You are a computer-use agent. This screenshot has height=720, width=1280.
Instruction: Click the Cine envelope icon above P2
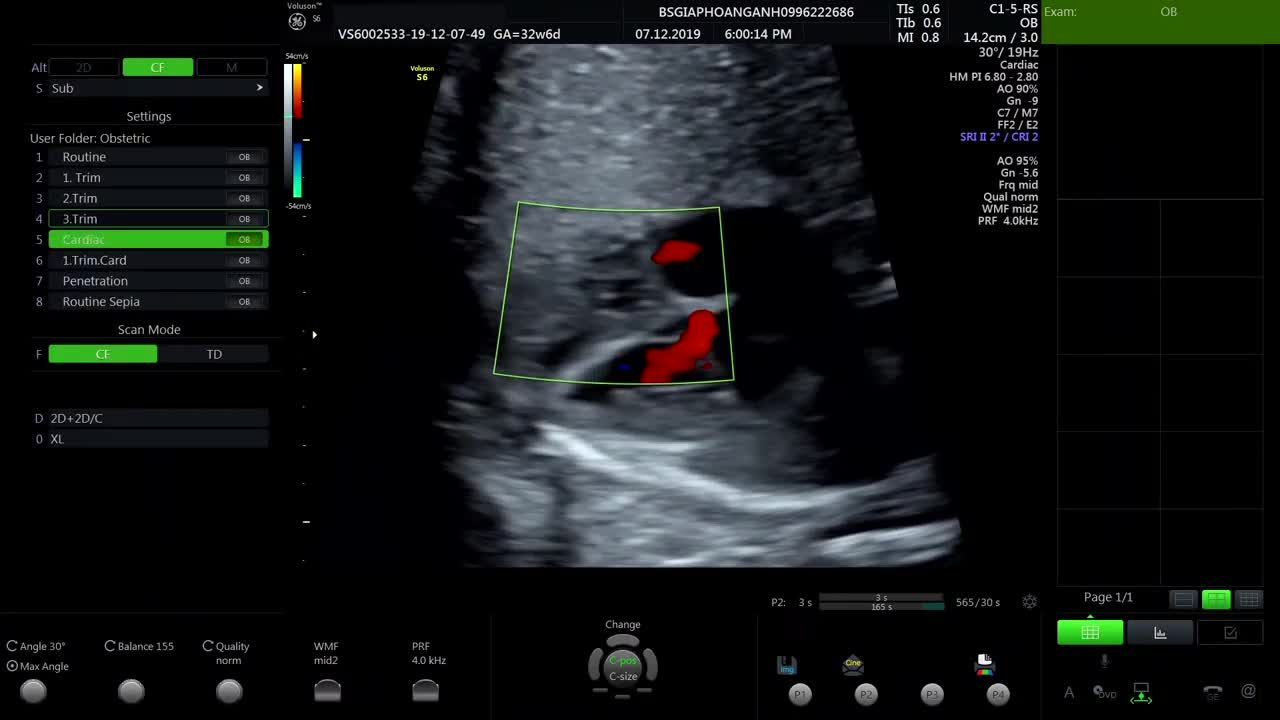(x=853, y=665)
